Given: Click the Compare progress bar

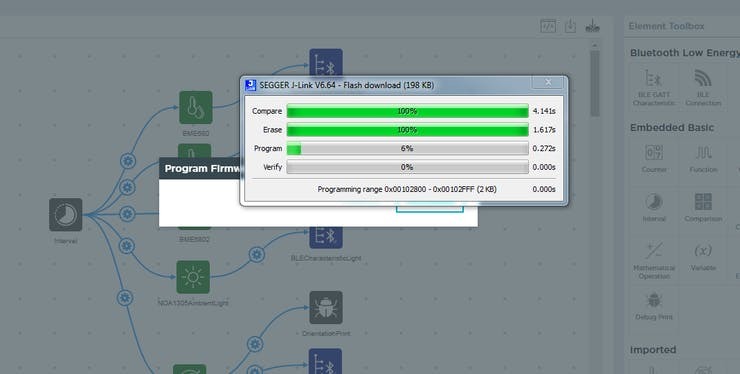Looking at the screenshot, I should (407, 111).
